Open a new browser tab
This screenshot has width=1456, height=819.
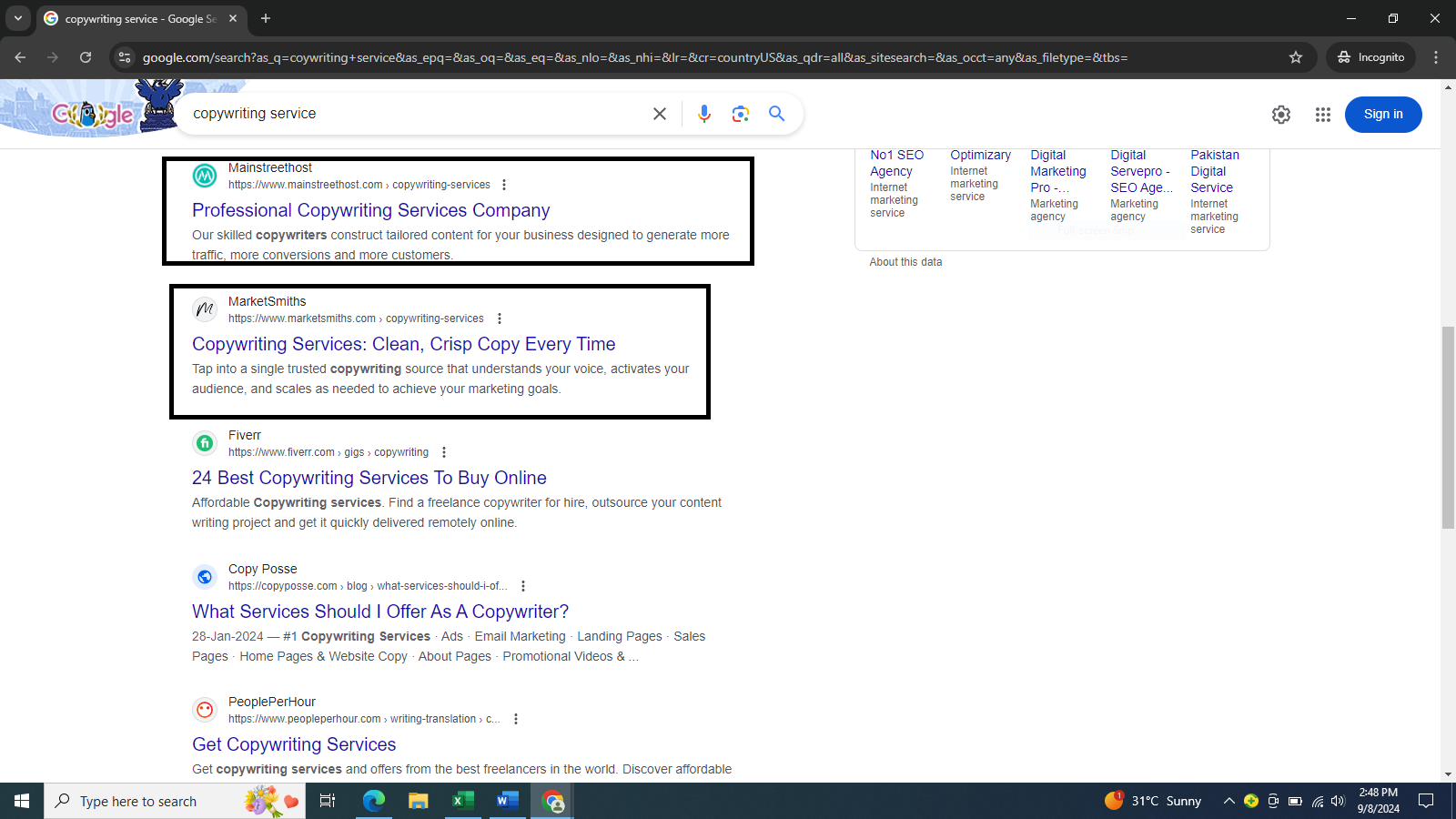coord(266,18)
